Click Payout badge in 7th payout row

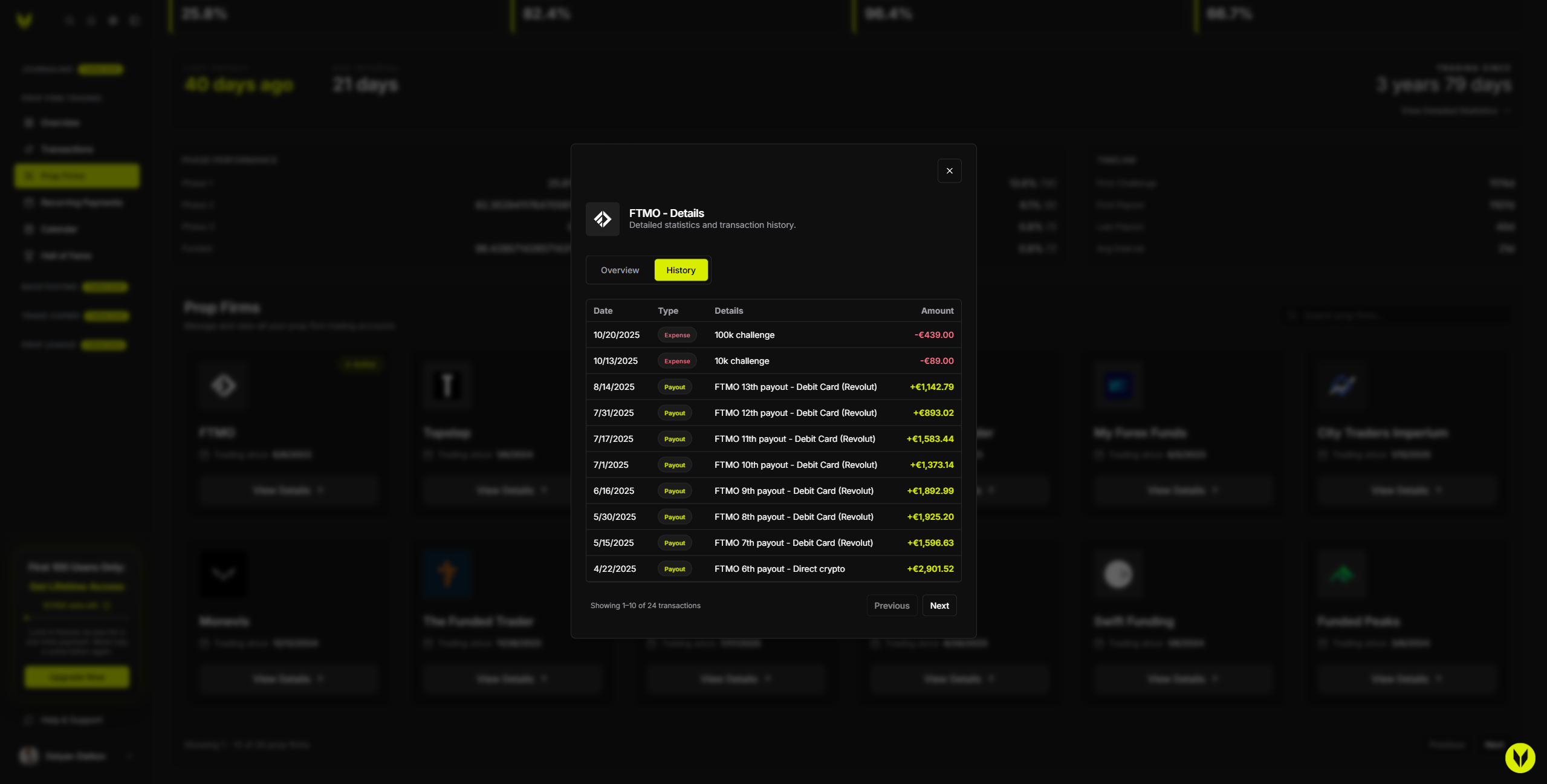(675, 543)
